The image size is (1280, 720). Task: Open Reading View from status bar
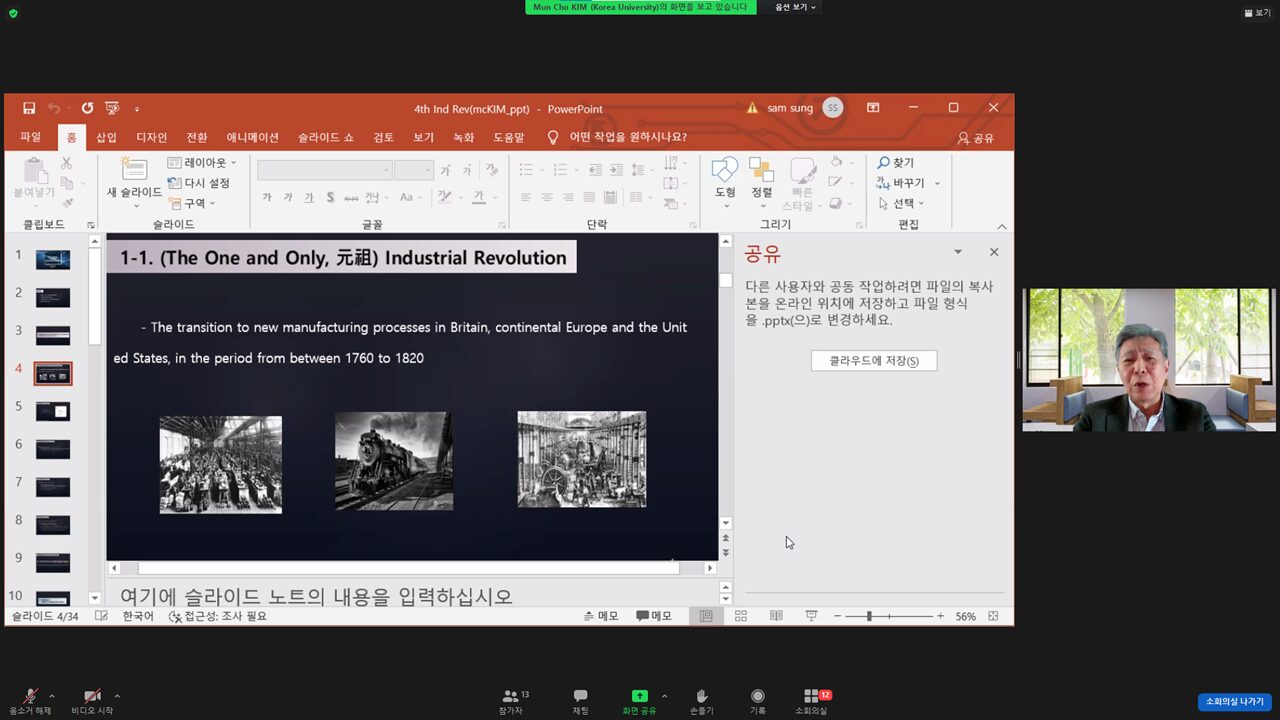click(776, 616)
